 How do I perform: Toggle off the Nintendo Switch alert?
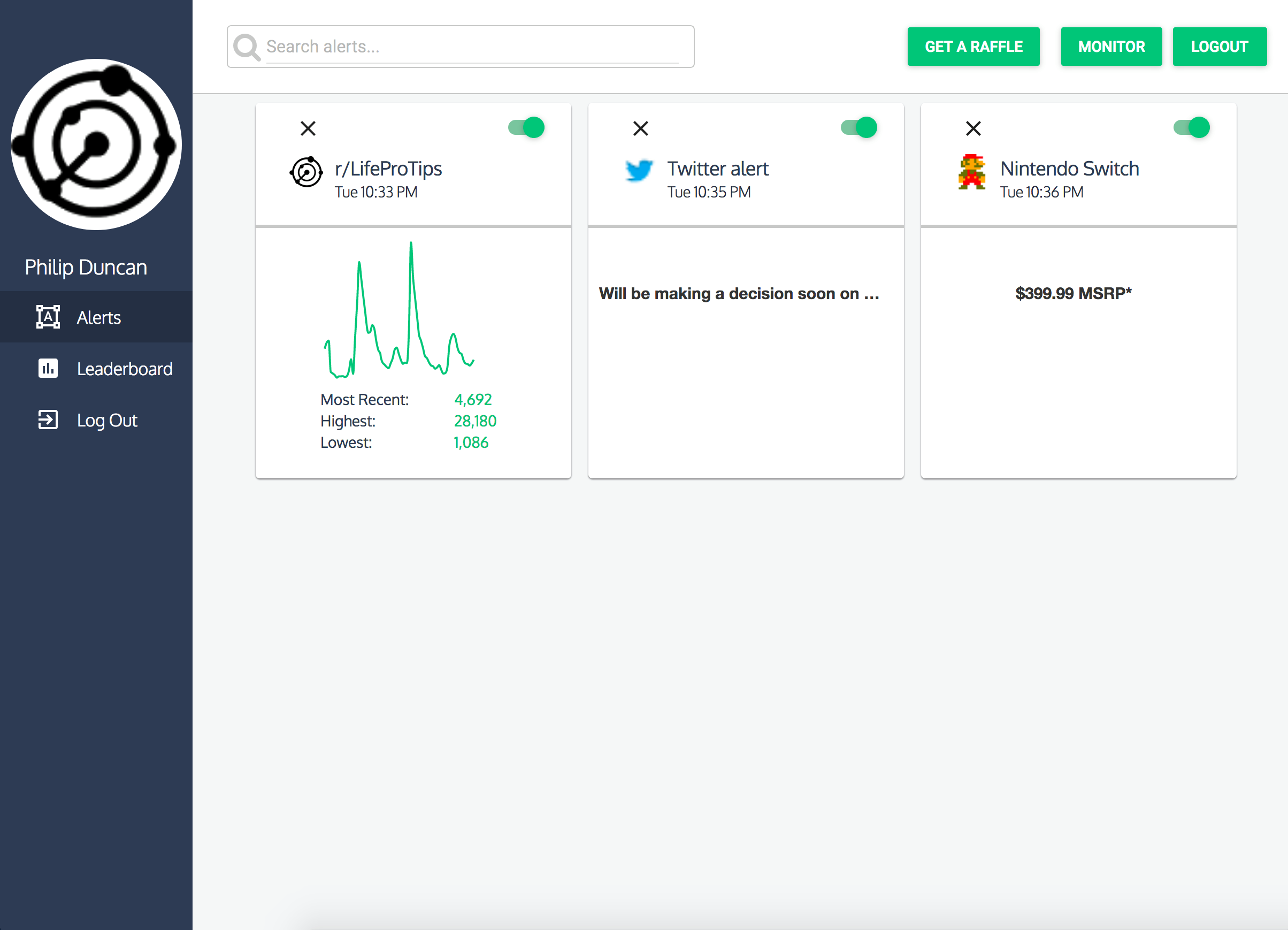tap(1192, 127)
